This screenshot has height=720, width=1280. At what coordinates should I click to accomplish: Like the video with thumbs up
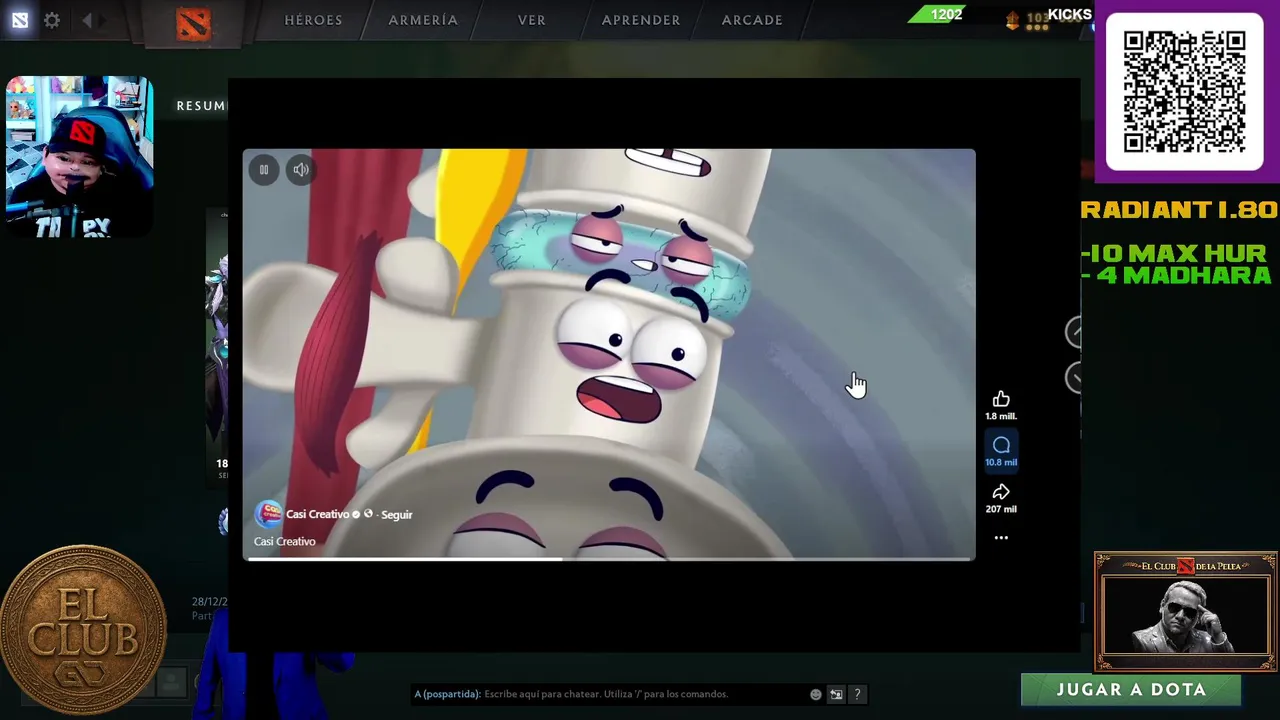click(x=1001, y=399)
